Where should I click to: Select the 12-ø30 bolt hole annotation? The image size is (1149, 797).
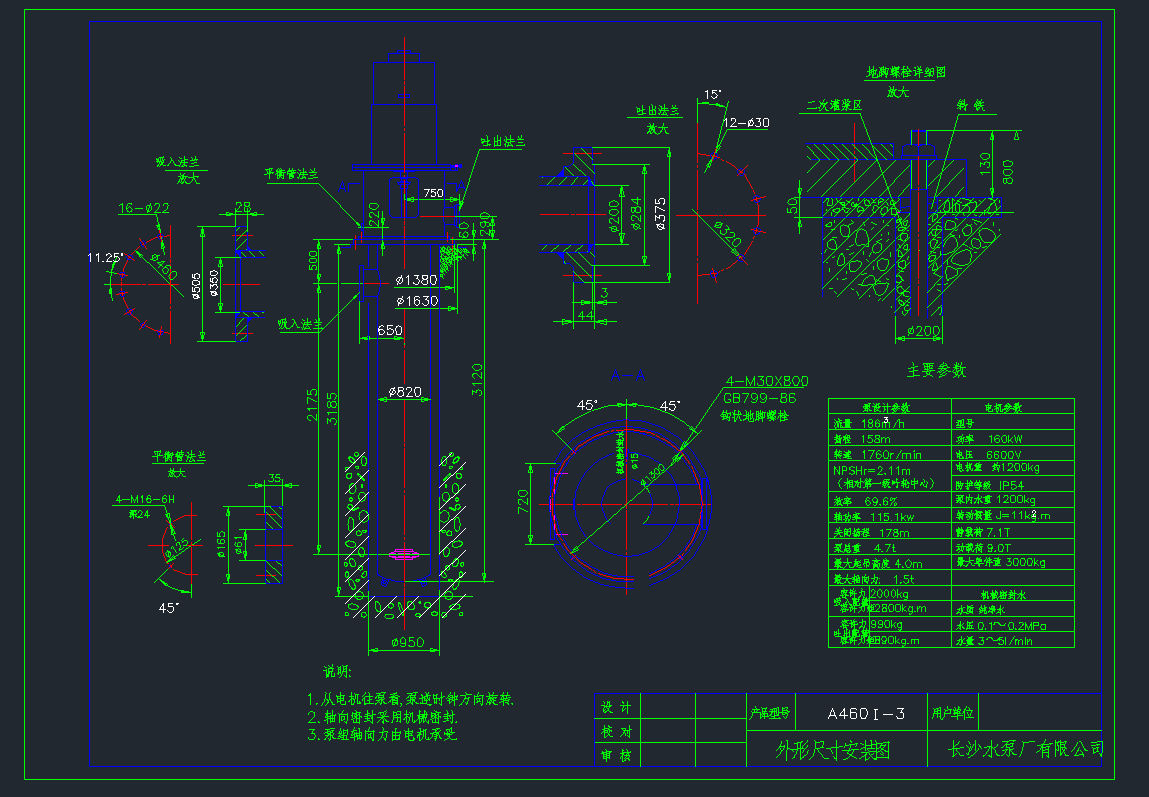[x=746, y=123]
